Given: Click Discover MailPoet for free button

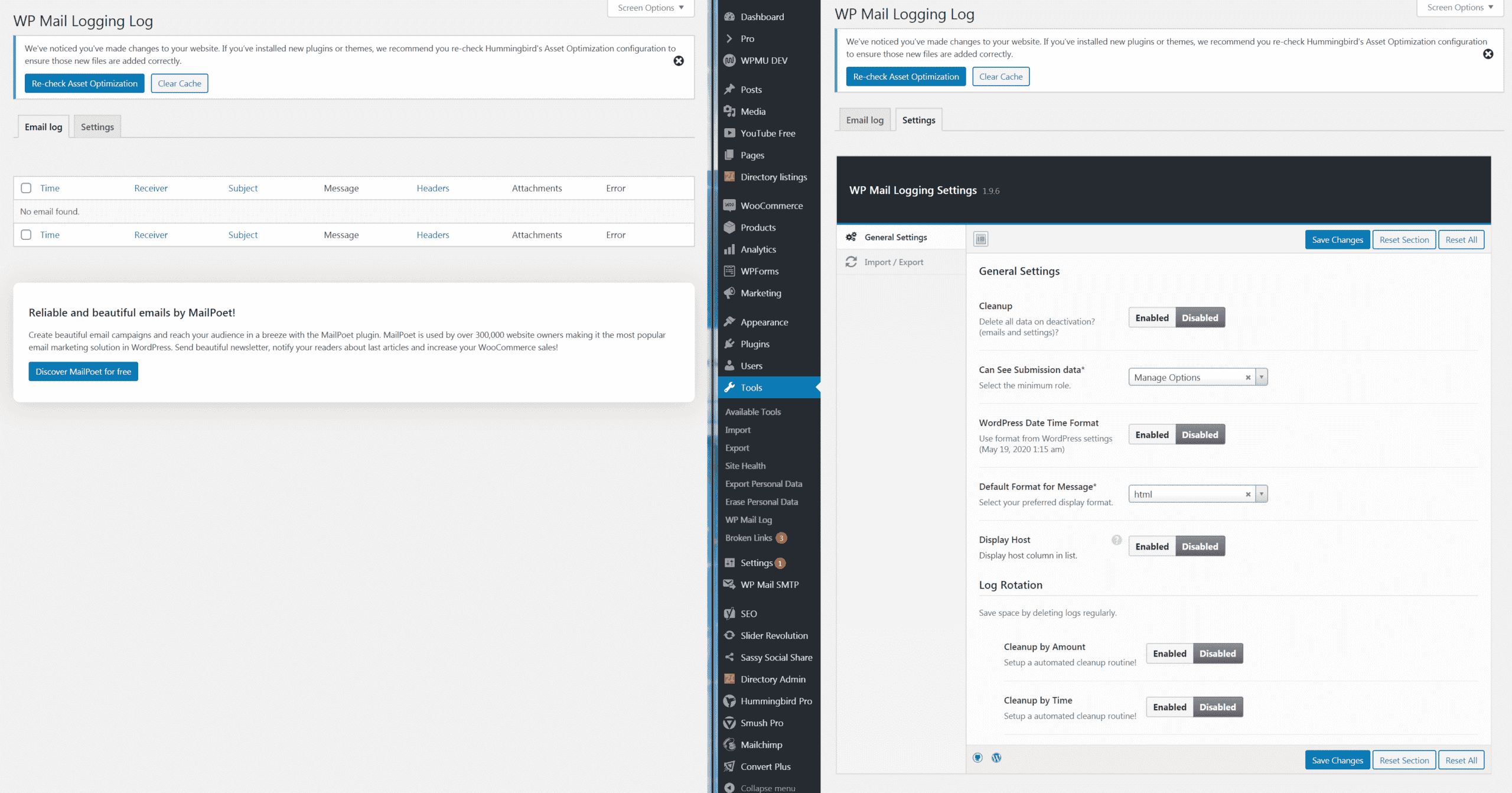Looking at the screenshot, I should [83, 371].
